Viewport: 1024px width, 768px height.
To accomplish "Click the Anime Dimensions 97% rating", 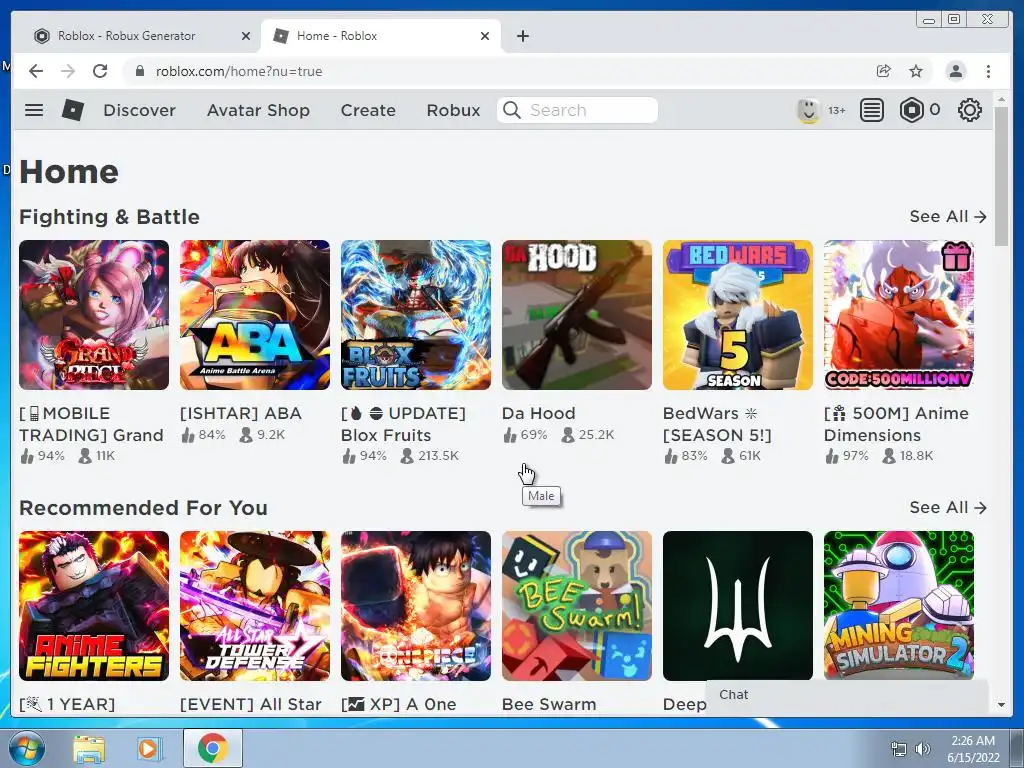I will point(846,456).
